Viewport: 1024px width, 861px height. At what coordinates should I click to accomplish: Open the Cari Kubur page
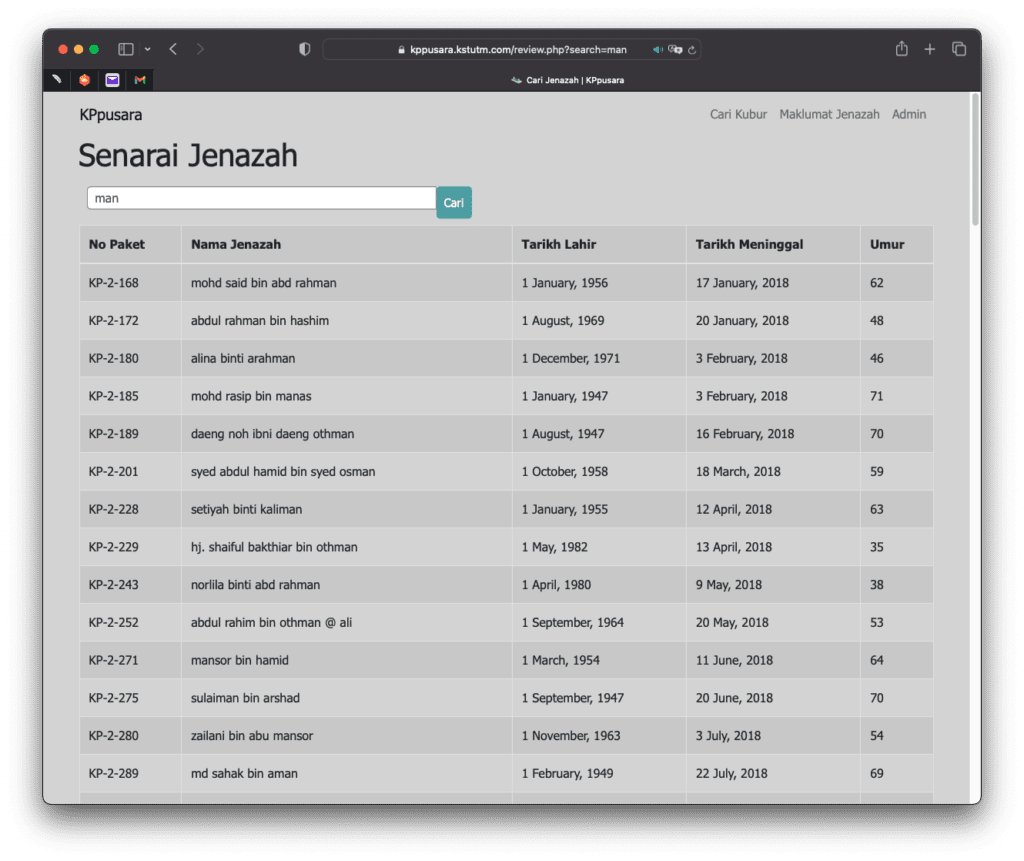pyautogui.click(x=738, y=115)
